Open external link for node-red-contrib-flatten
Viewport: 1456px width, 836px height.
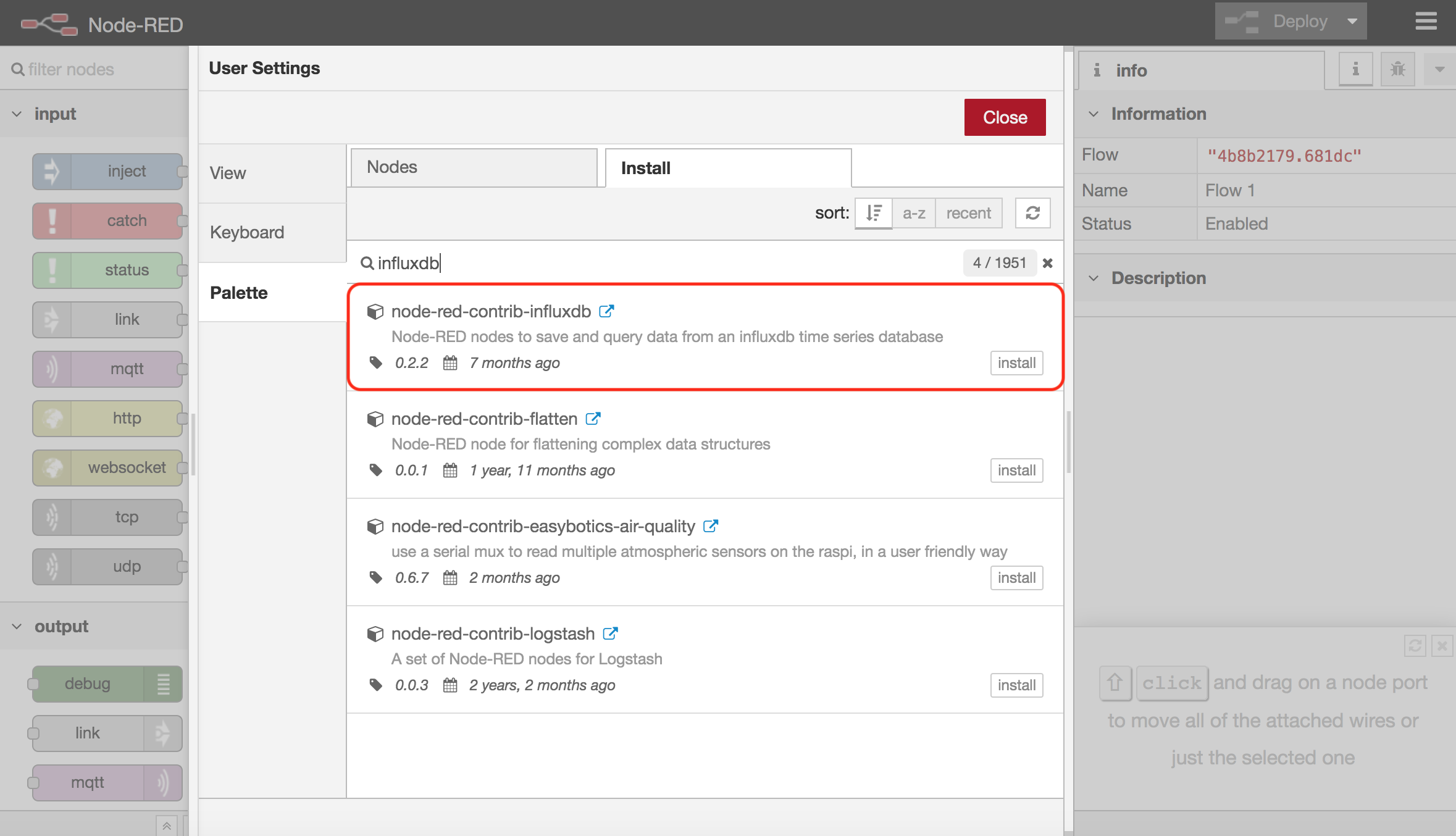593,419
